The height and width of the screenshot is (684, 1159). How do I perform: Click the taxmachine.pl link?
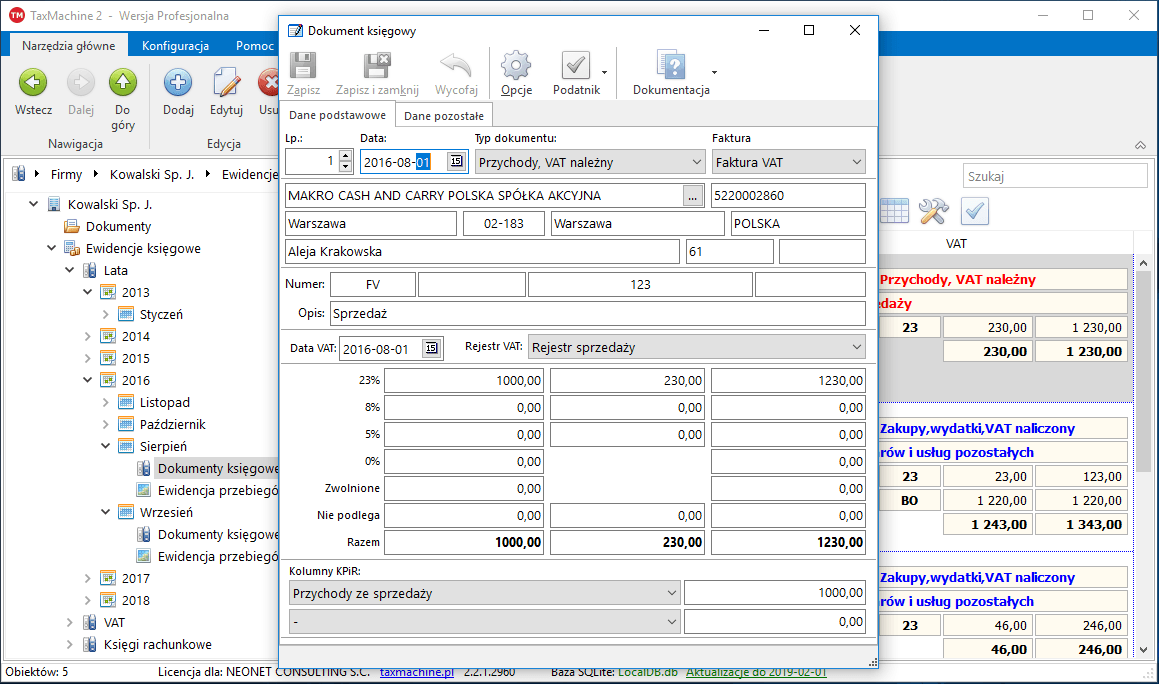(417, 672)
